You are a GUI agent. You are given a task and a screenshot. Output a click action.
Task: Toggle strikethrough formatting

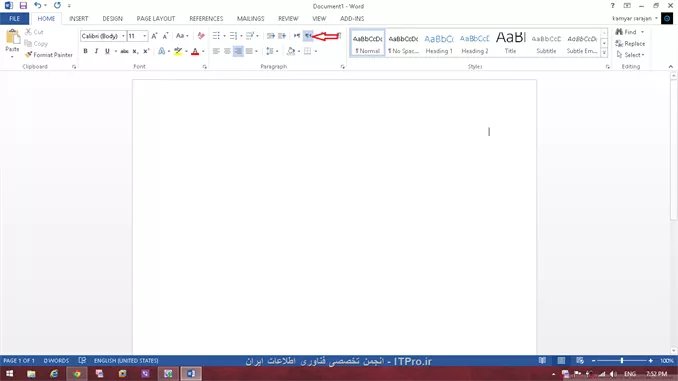124,51
